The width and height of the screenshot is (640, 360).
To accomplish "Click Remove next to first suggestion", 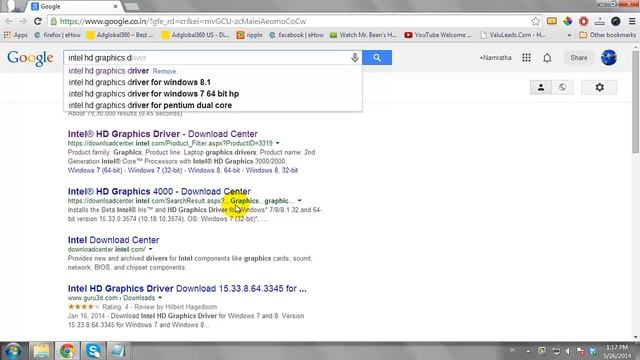I will coord(164,71).
